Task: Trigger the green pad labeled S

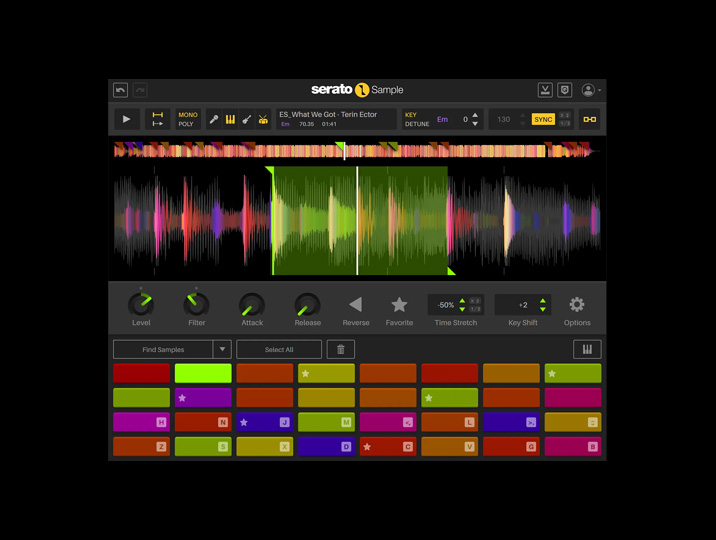Action: point(203,446)
